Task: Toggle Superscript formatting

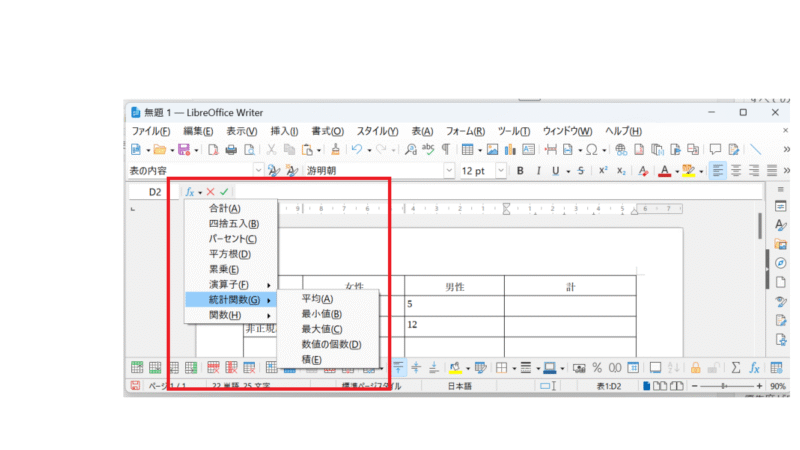Action: [x=603, y=171]
